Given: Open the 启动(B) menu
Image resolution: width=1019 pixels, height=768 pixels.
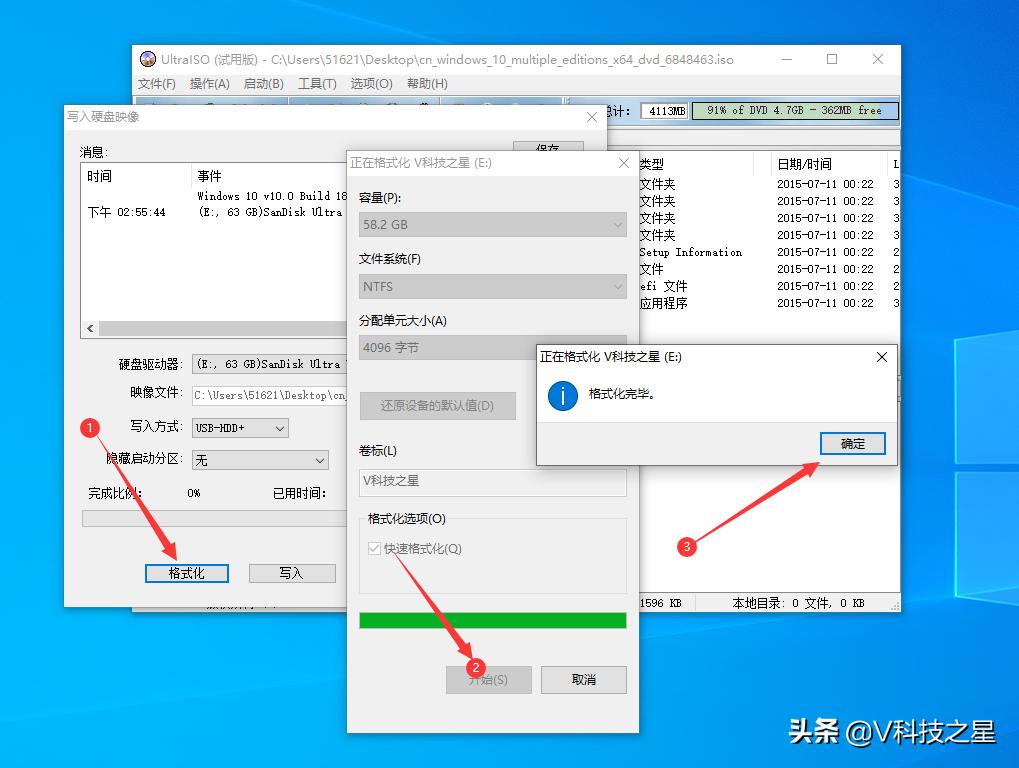Looking at the screenshot, I should [x=261, y=83].
